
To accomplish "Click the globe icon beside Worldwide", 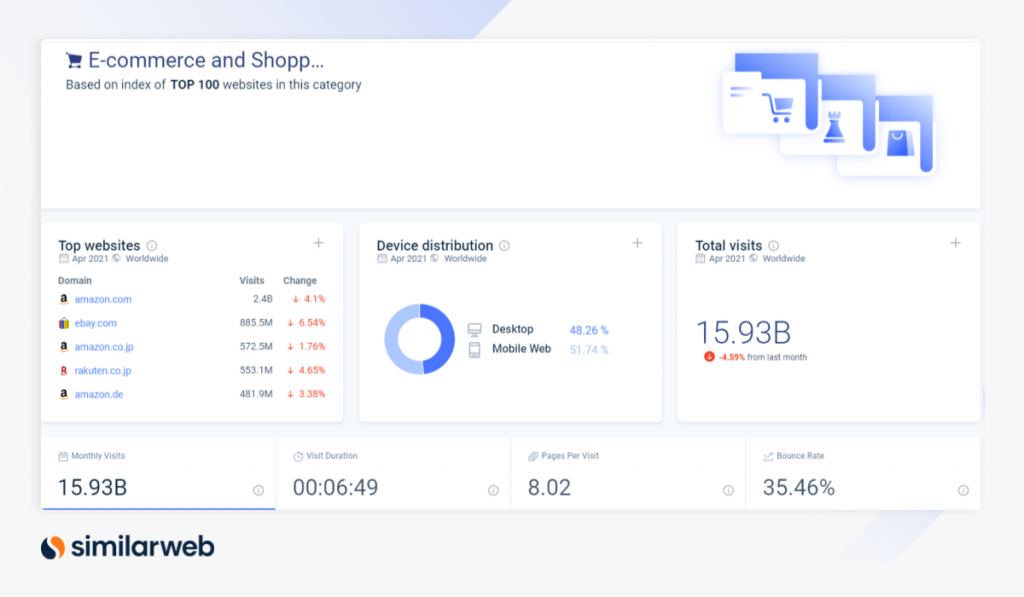I will point(116,258).
